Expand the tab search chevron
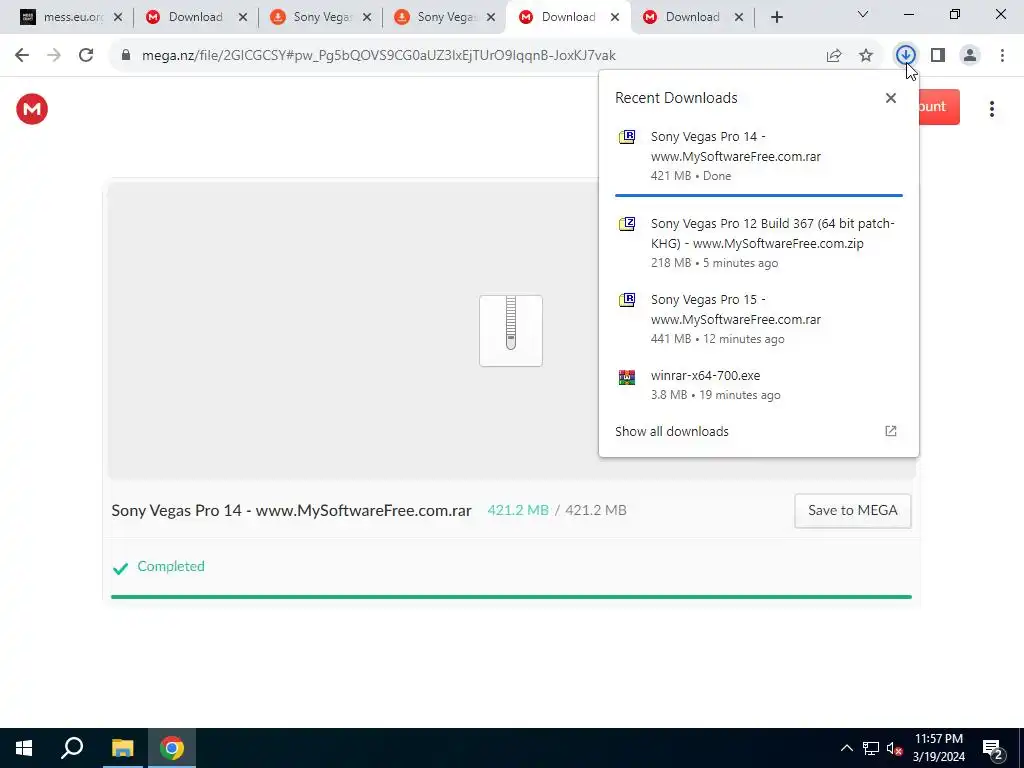Viewport: 1024px width, 768px height. [x=863, y=14]
